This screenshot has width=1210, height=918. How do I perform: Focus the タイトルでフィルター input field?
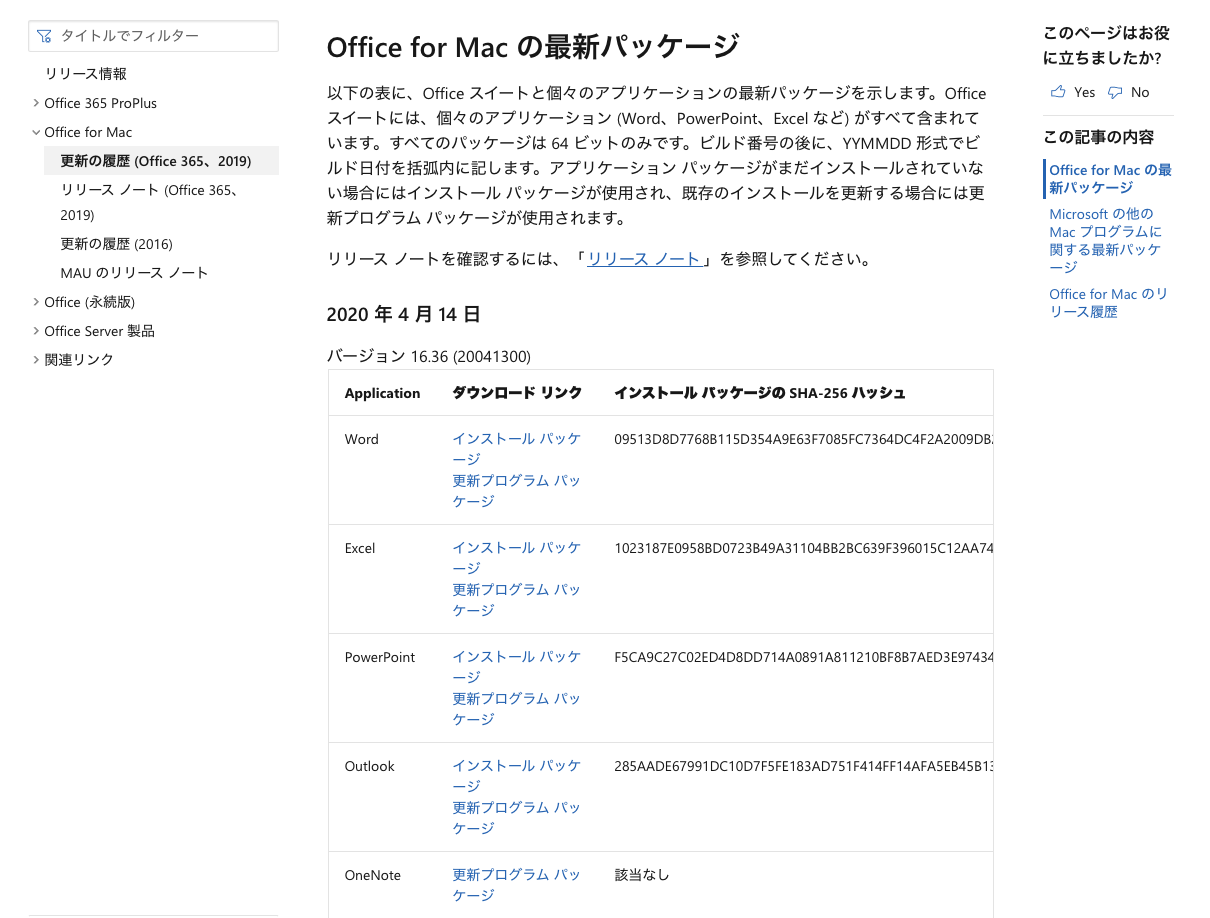point(153,36)
